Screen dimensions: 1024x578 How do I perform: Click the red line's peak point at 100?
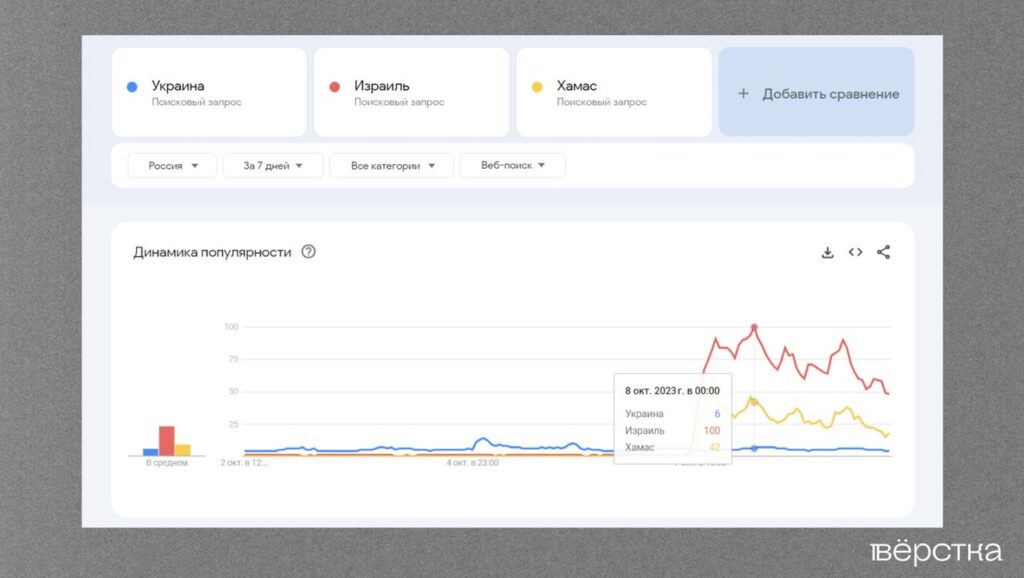coord(754,327)
